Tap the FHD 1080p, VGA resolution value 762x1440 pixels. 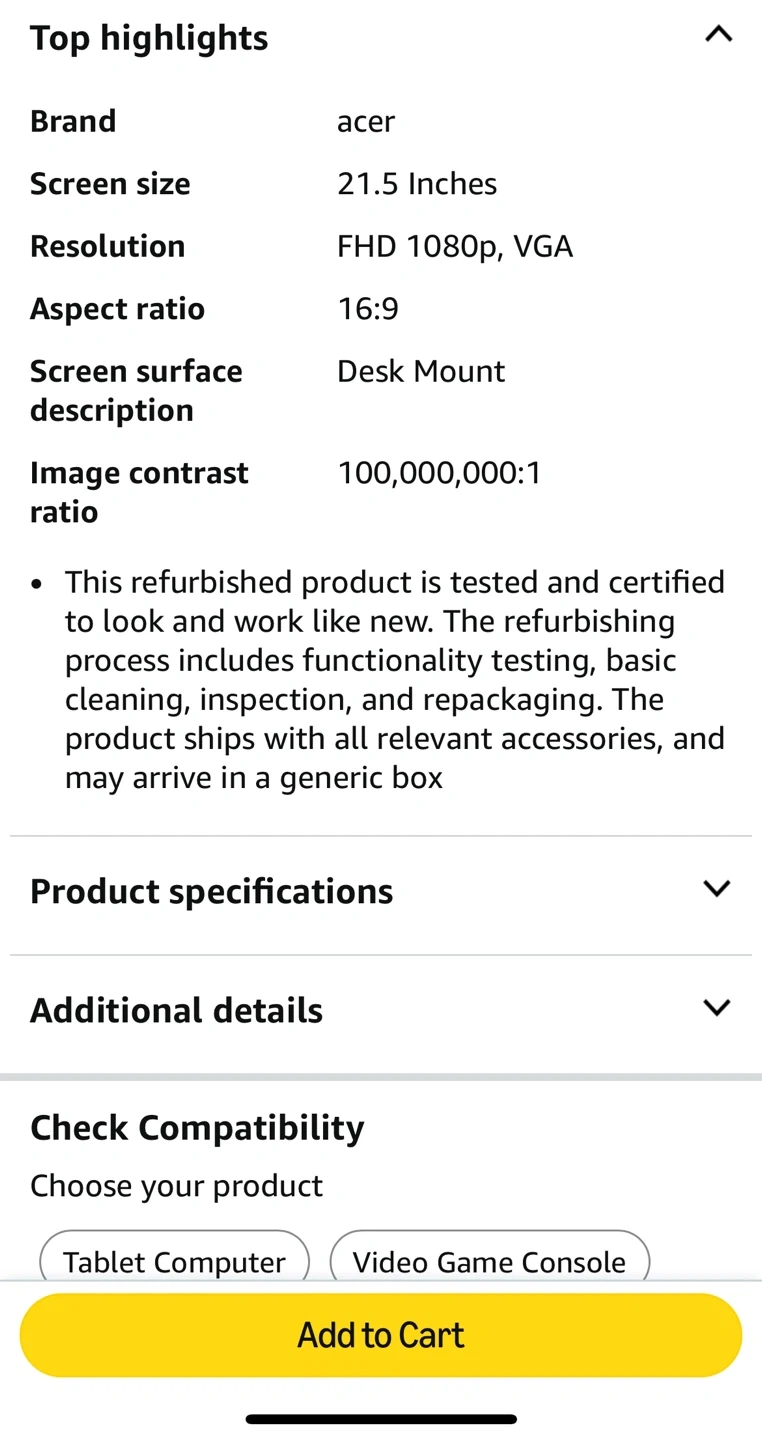tap(455, 246)
